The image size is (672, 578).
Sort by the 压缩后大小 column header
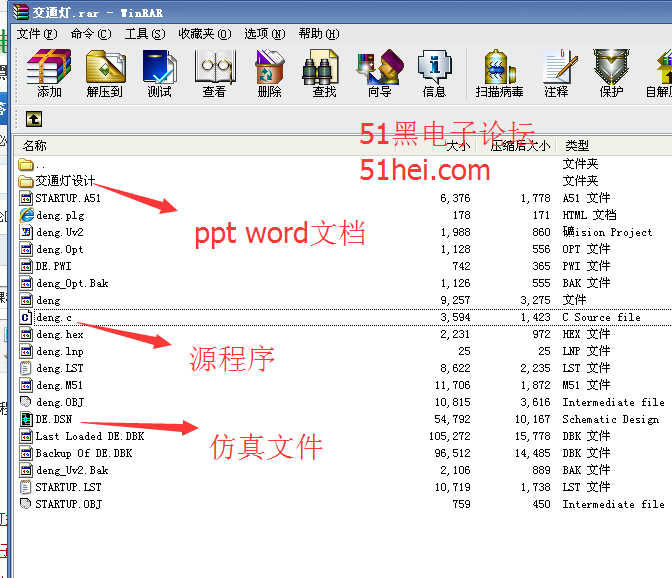pos(520,146)
